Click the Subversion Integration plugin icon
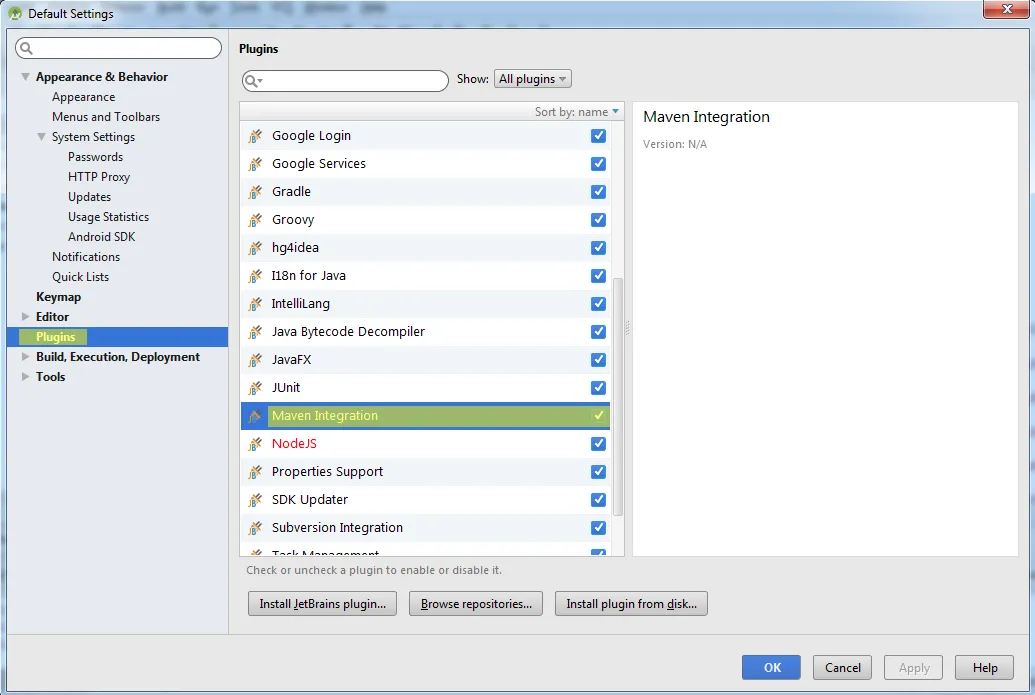 (x=255, y=528)
